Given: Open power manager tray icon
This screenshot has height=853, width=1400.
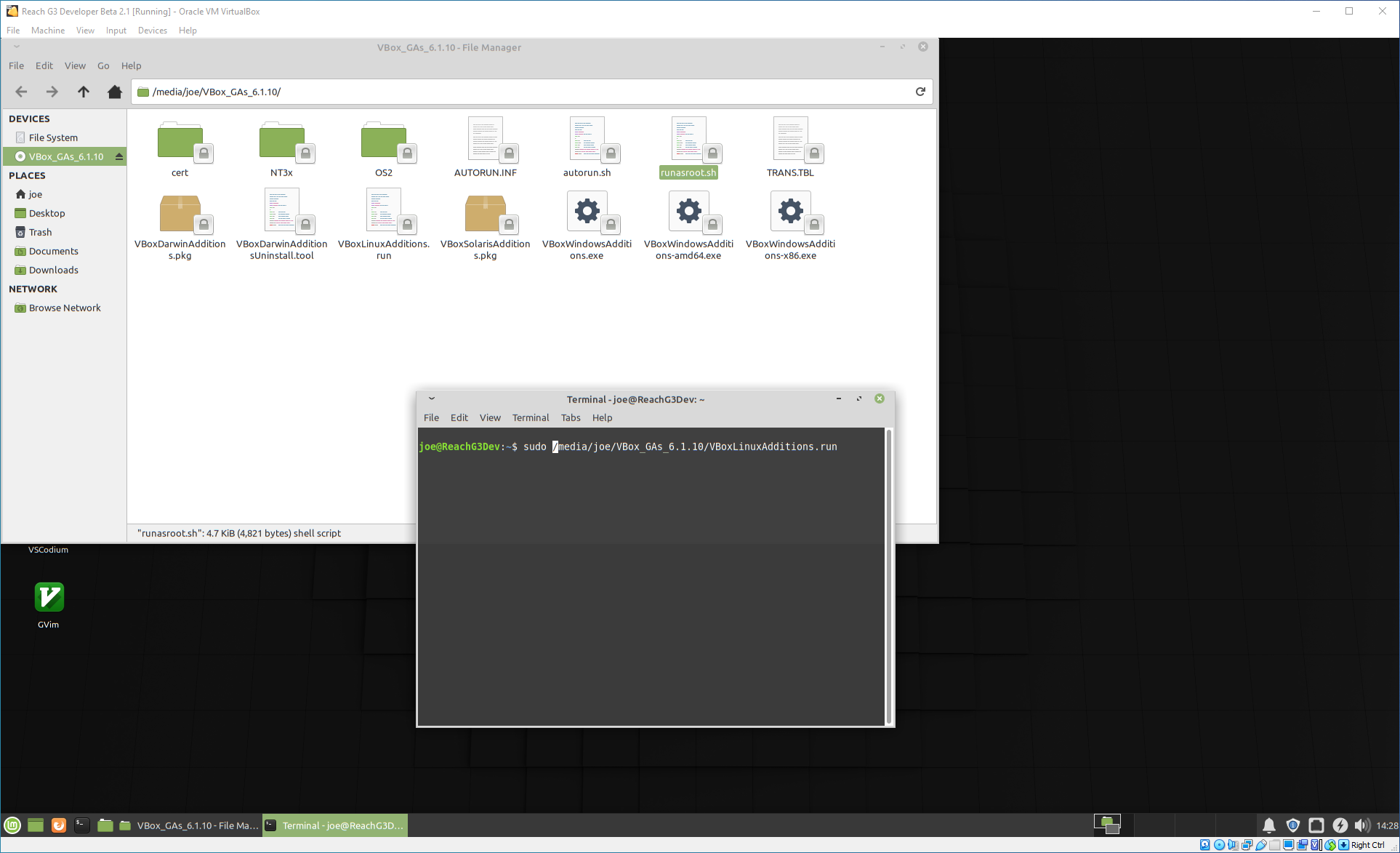Looking at the screenshot, I should pyautogui.click(x=1340, y=825).
